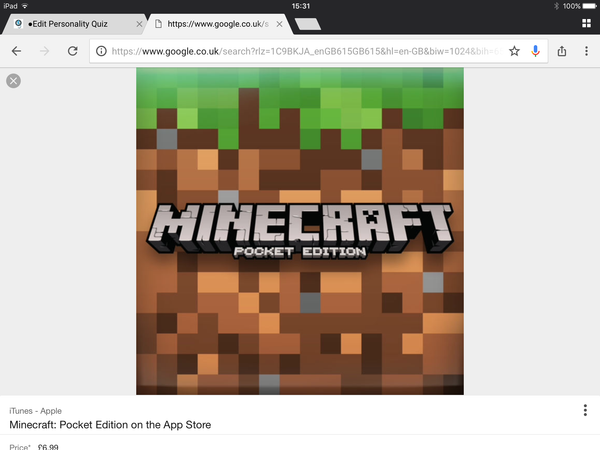Reload the current page
Viewport: 600px width, 450px height.
[x=73, y=51]
